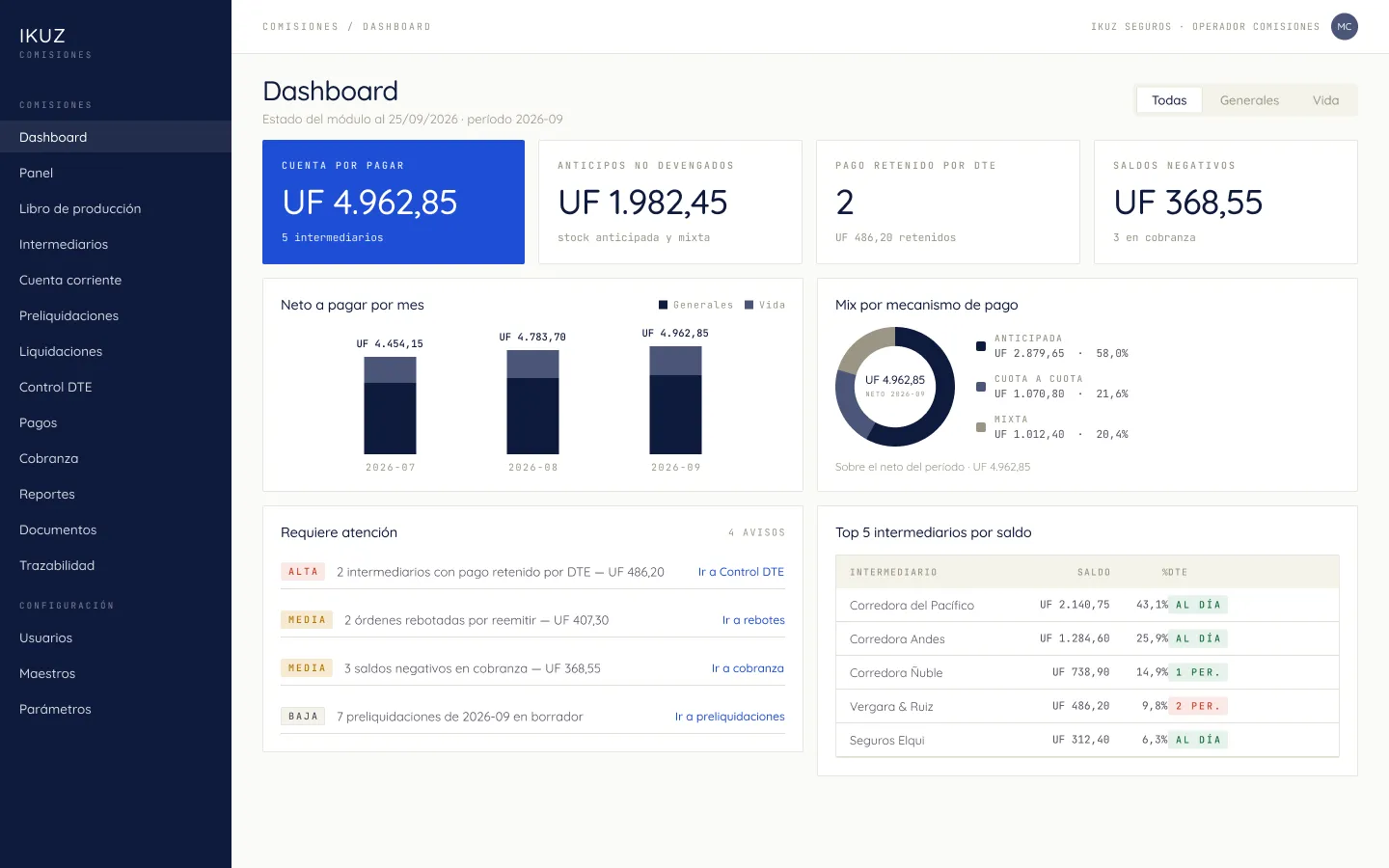Select the Vergara & Ruiz row
The image size is (1389, 868).
1087,706
